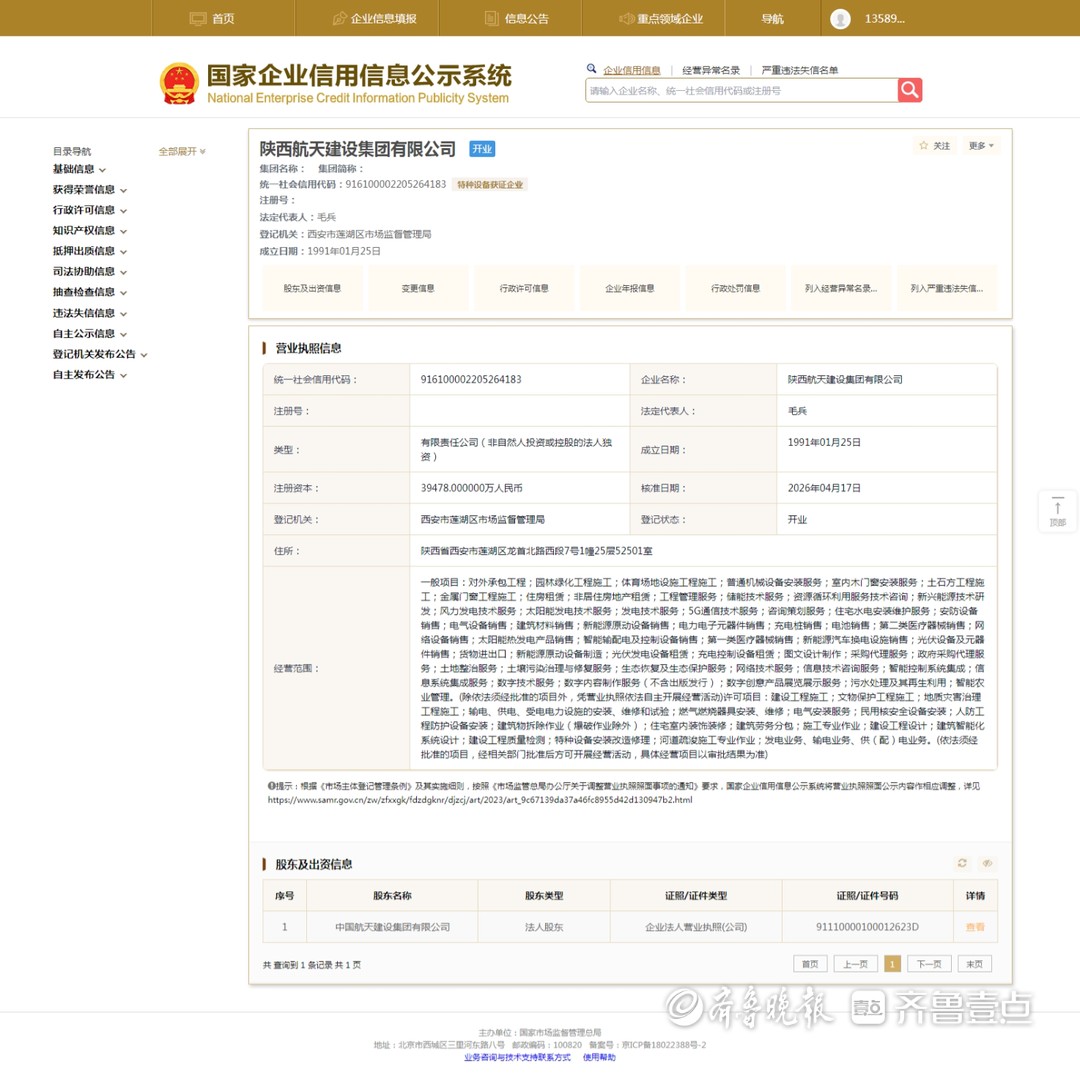Expand all via 全部展开

[x=182, y=151]
